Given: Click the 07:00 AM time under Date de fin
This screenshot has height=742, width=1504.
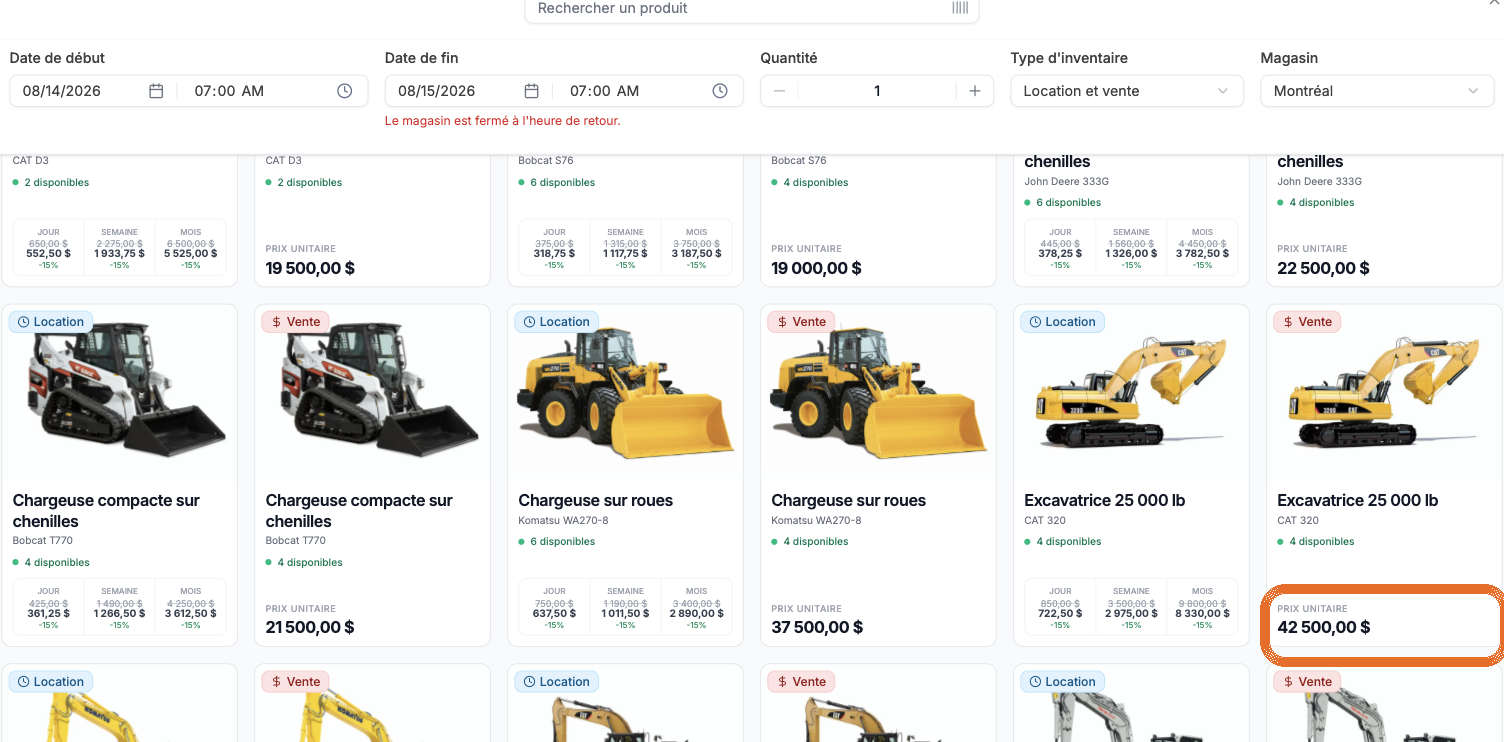Looking at the screenshot, I should tap(604, 91).
